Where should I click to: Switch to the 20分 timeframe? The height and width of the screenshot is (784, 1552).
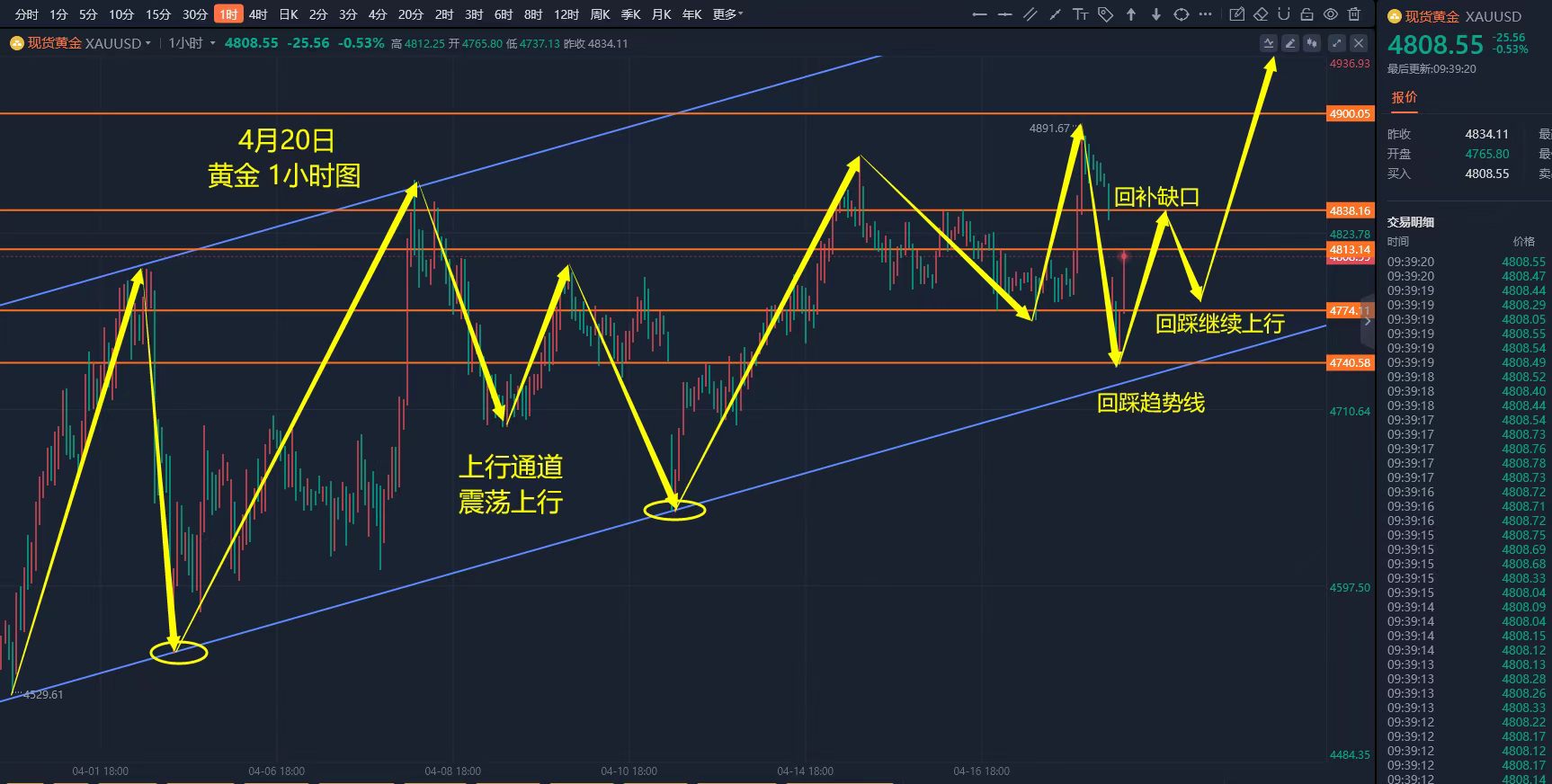(x=411, y=14)
